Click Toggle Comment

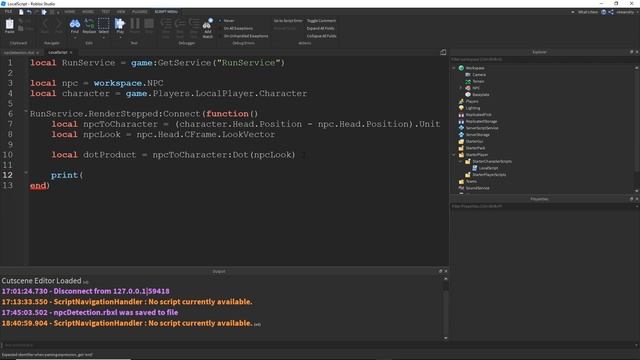[x=321, y=20]
